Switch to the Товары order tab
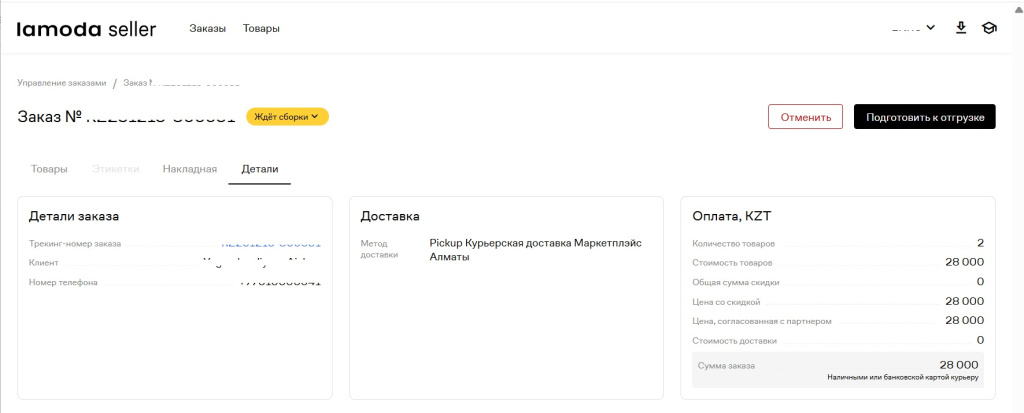The height and width of the screenshot is (413, 1024). [x=49, y=169]
